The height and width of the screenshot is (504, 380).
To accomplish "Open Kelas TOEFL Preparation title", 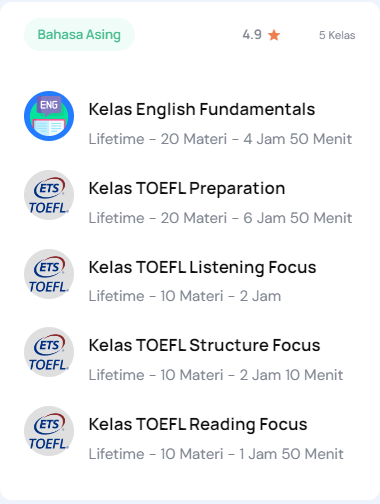I will pos(187,189).
